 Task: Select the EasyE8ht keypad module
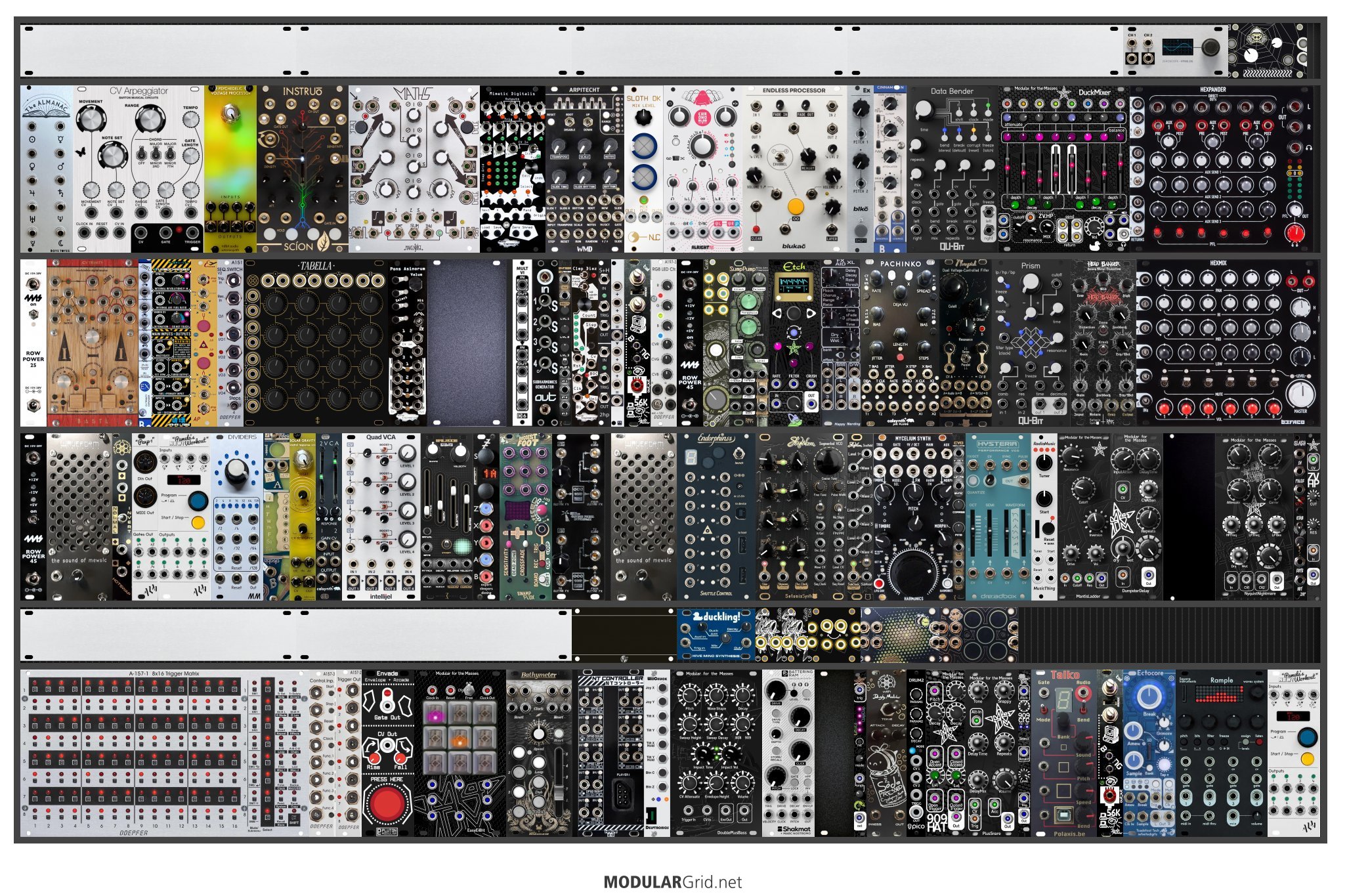pyautogui.click(x=460, y=753)
